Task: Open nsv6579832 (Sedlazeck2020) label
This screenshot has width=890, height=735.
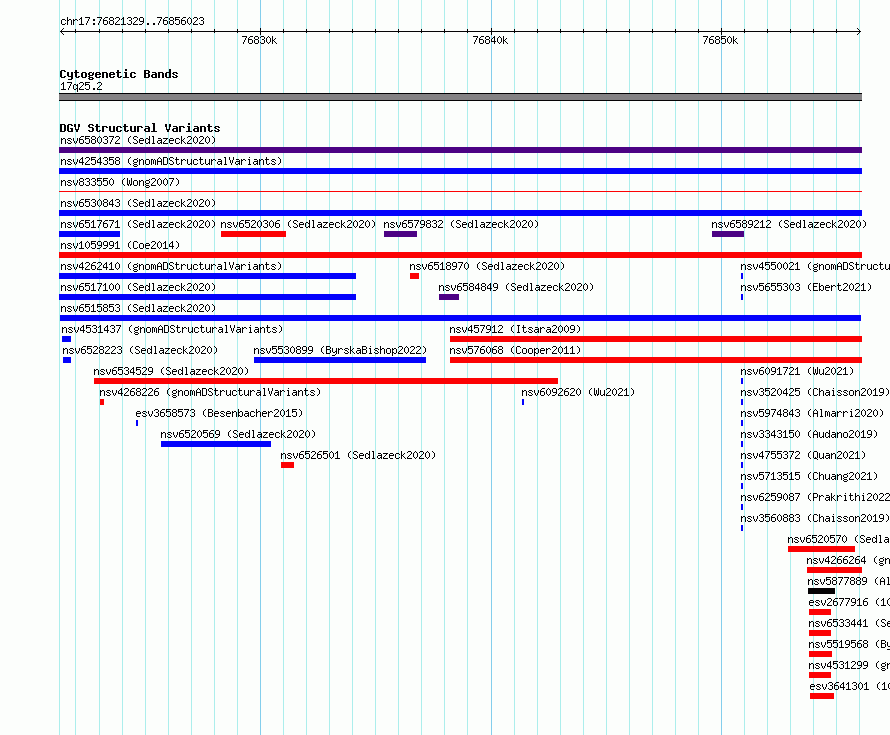Action: pyautogui.click(x=461, y=224)
